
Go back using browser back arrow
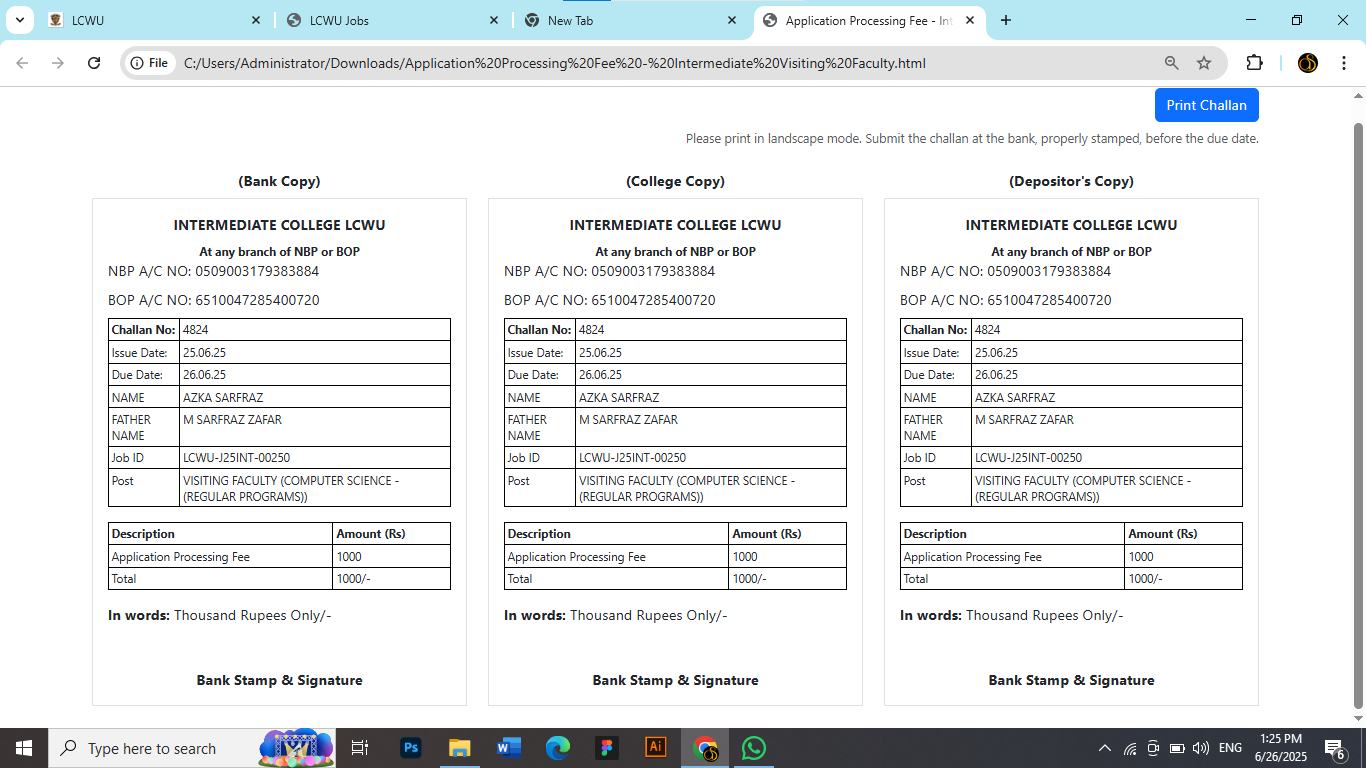(x=22, y=63)
